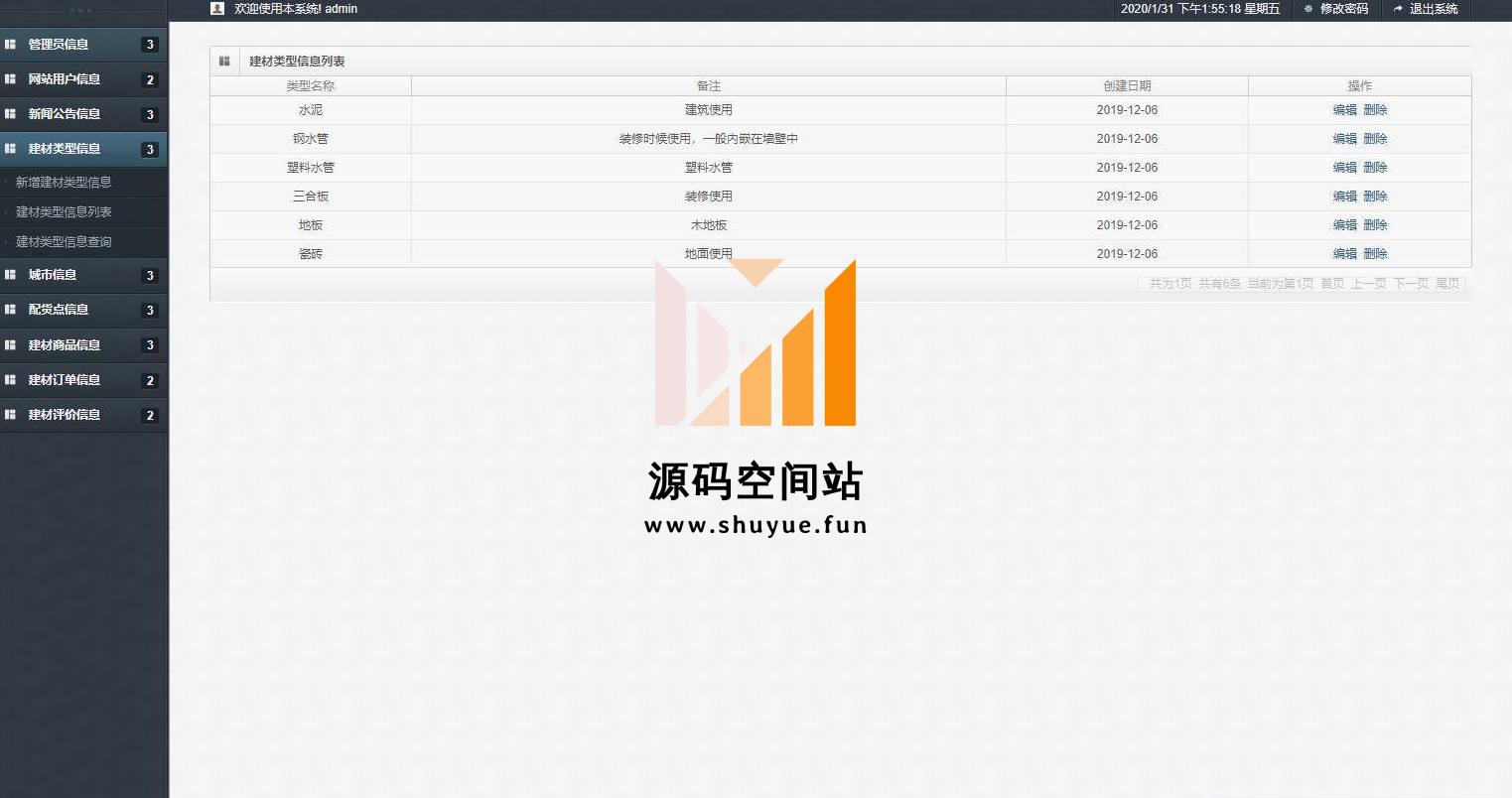Image resolution: width=1512 pixels, height=798 pixels.
Task: Go to 首页 in pagination
Action: [x=1332, y=284]
